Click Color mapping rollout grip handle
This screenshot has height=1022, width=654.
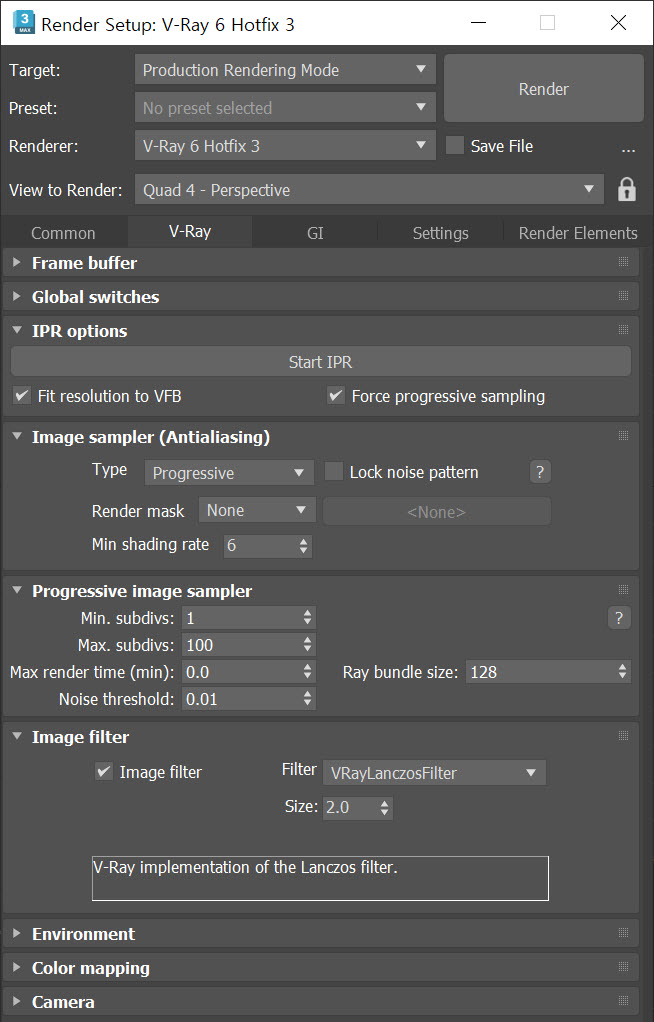click(x=623, y=967)
